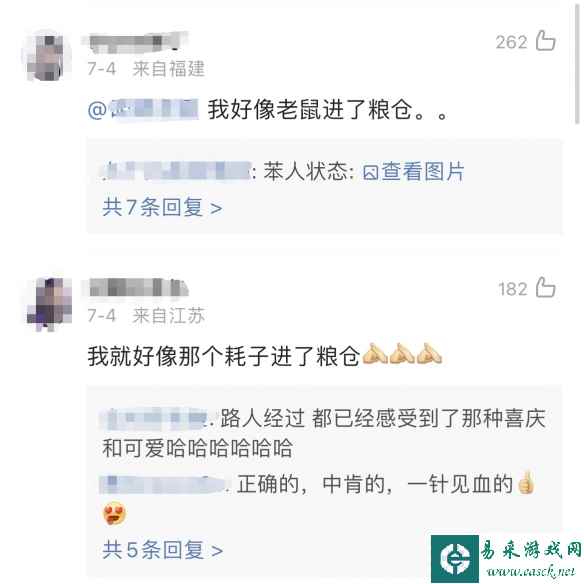Click the heart-eyes emoji in the reply
The image size is (584, 584).
(x=114, y=513)
